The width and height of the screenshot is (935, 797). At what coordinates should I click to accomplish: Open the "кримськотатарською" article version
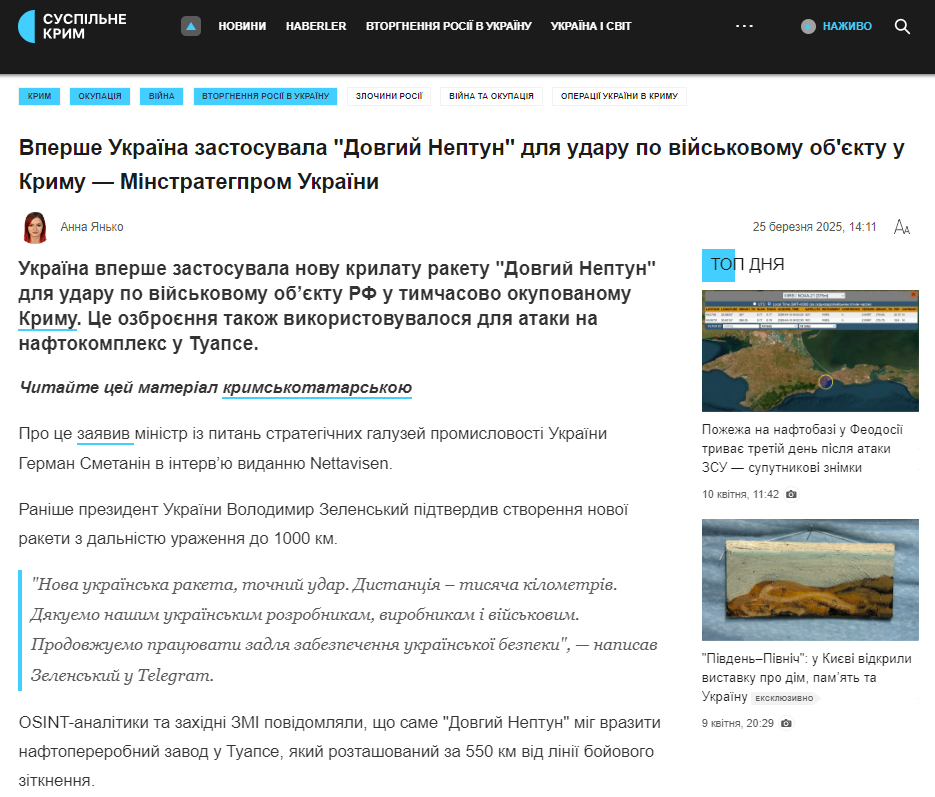[317, 387]
